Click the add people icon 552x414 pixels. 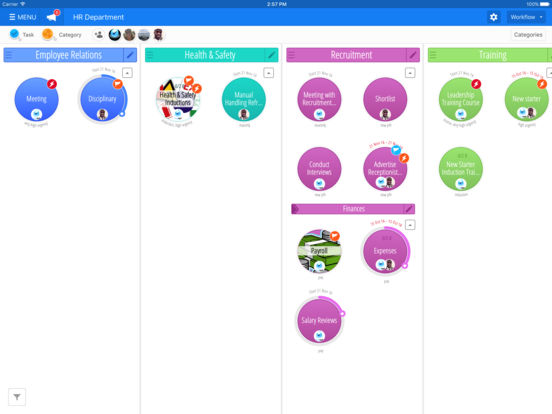coord(99,34)
